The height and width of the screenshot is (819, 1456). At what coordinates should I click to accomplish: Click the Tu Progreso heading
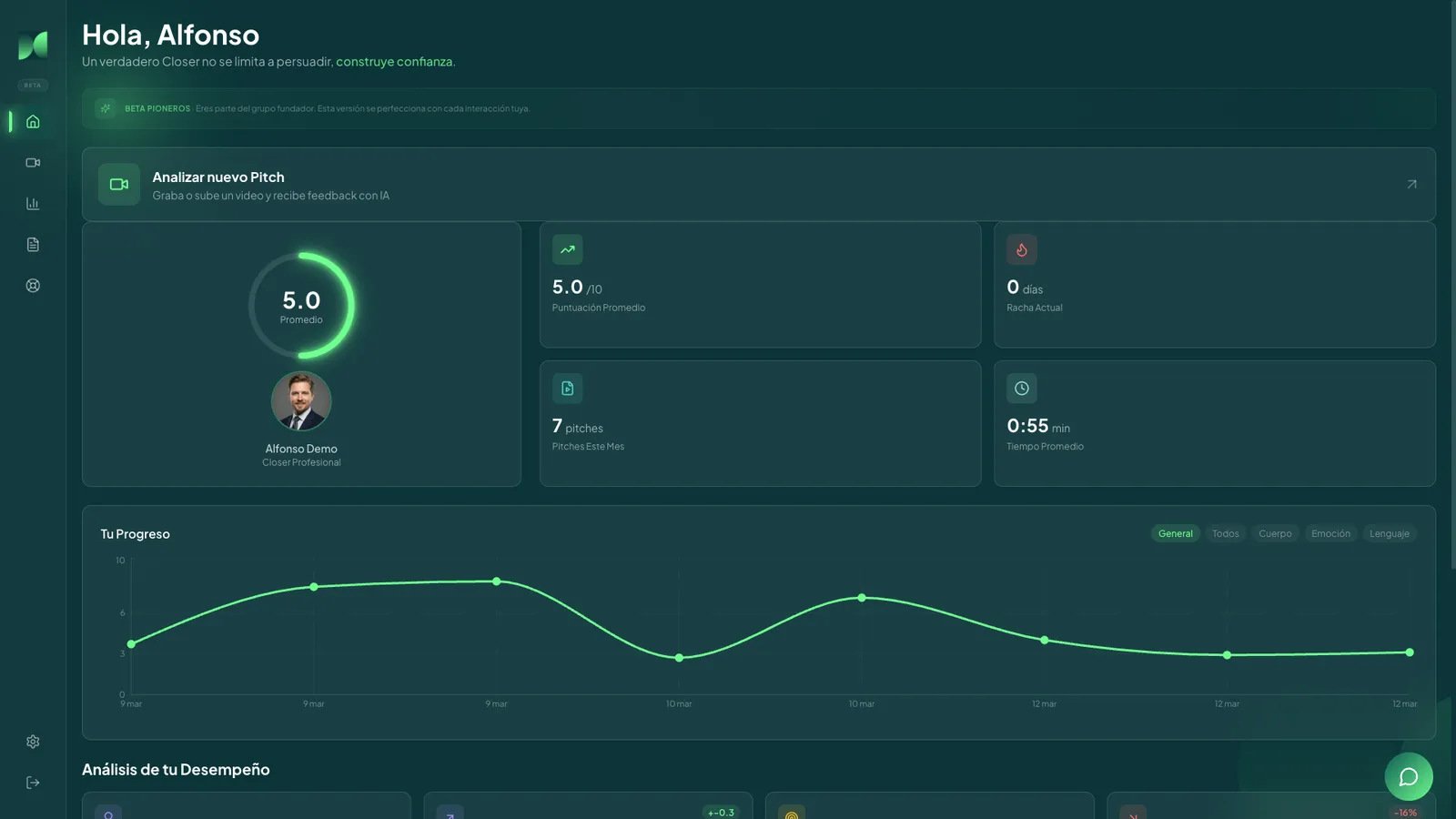(x=135, y=534)
